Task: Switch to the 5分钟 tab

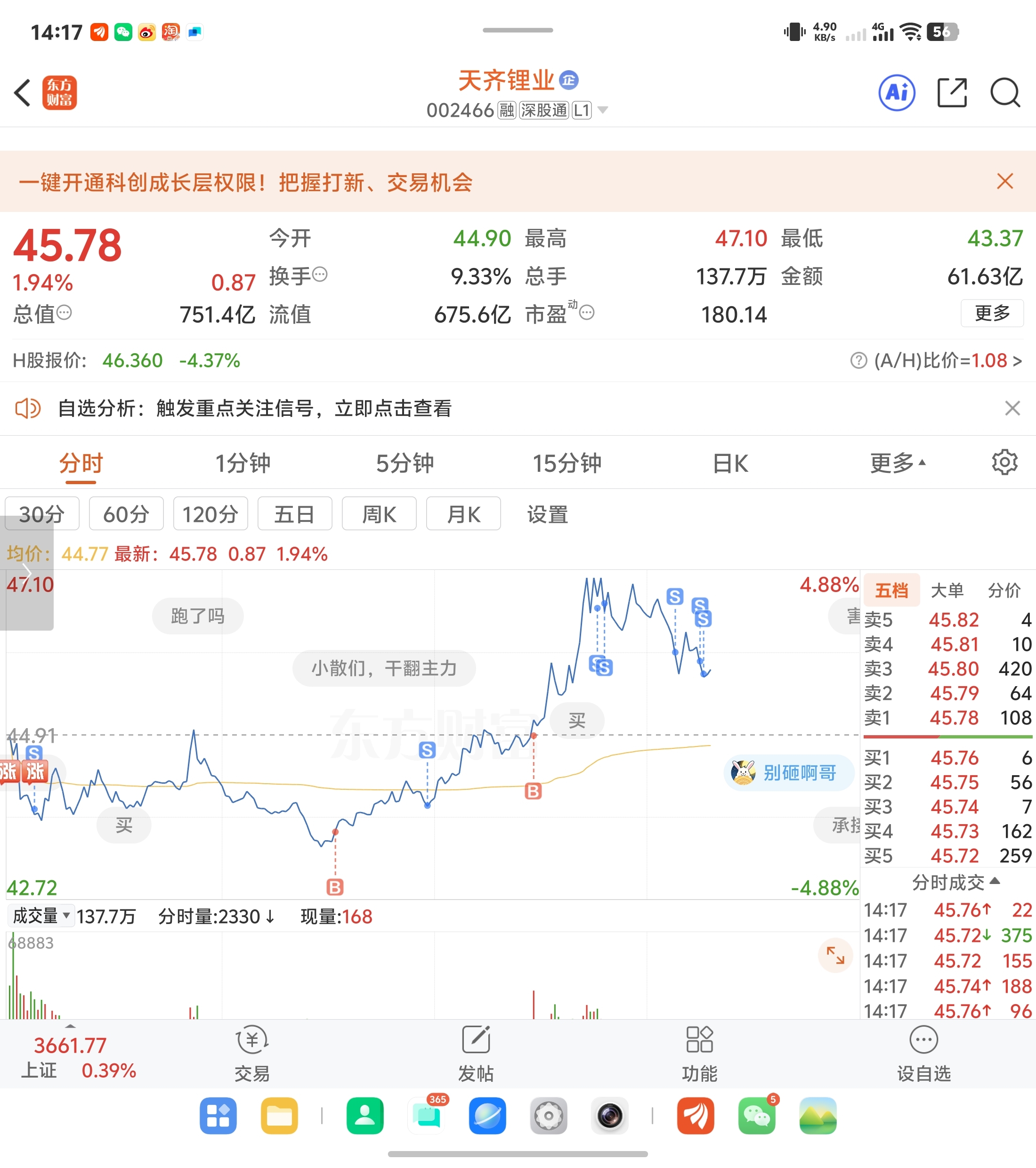Action: pyautogui.click(x=405, y=463)
